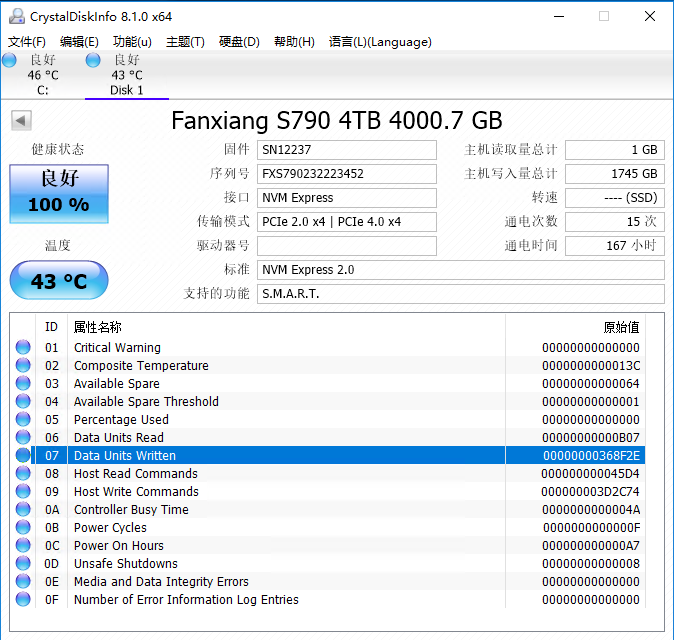Click status orb for Controller Busy Time row
Viewport: 674px width, 640px height.
23,509
